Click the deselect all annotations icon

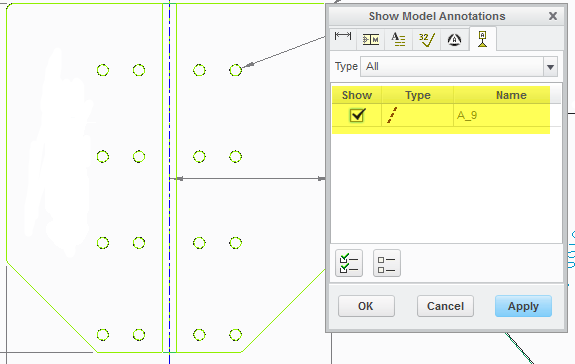pyautogui.click(x=387, y=263)
